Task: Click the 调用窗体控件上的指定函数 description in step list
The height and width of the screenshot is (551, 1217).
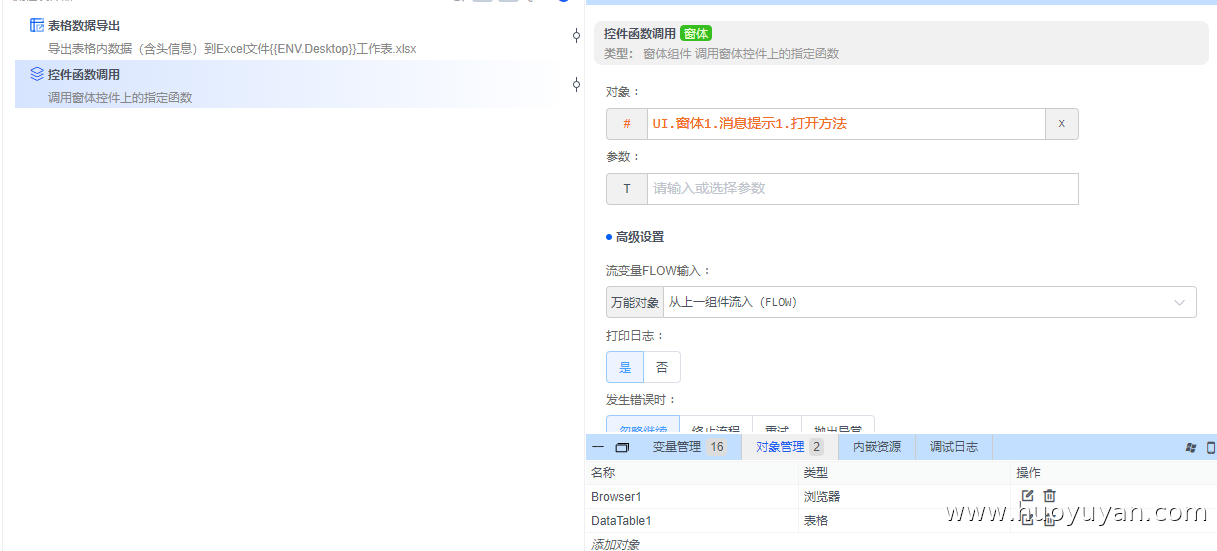Action: click(120, 97)
